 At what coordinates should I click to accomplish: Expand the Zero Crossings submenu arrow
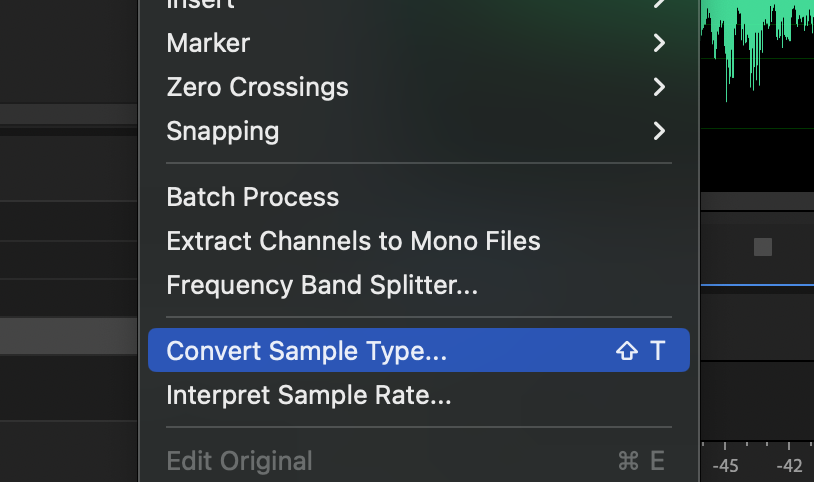pos(659,87)
